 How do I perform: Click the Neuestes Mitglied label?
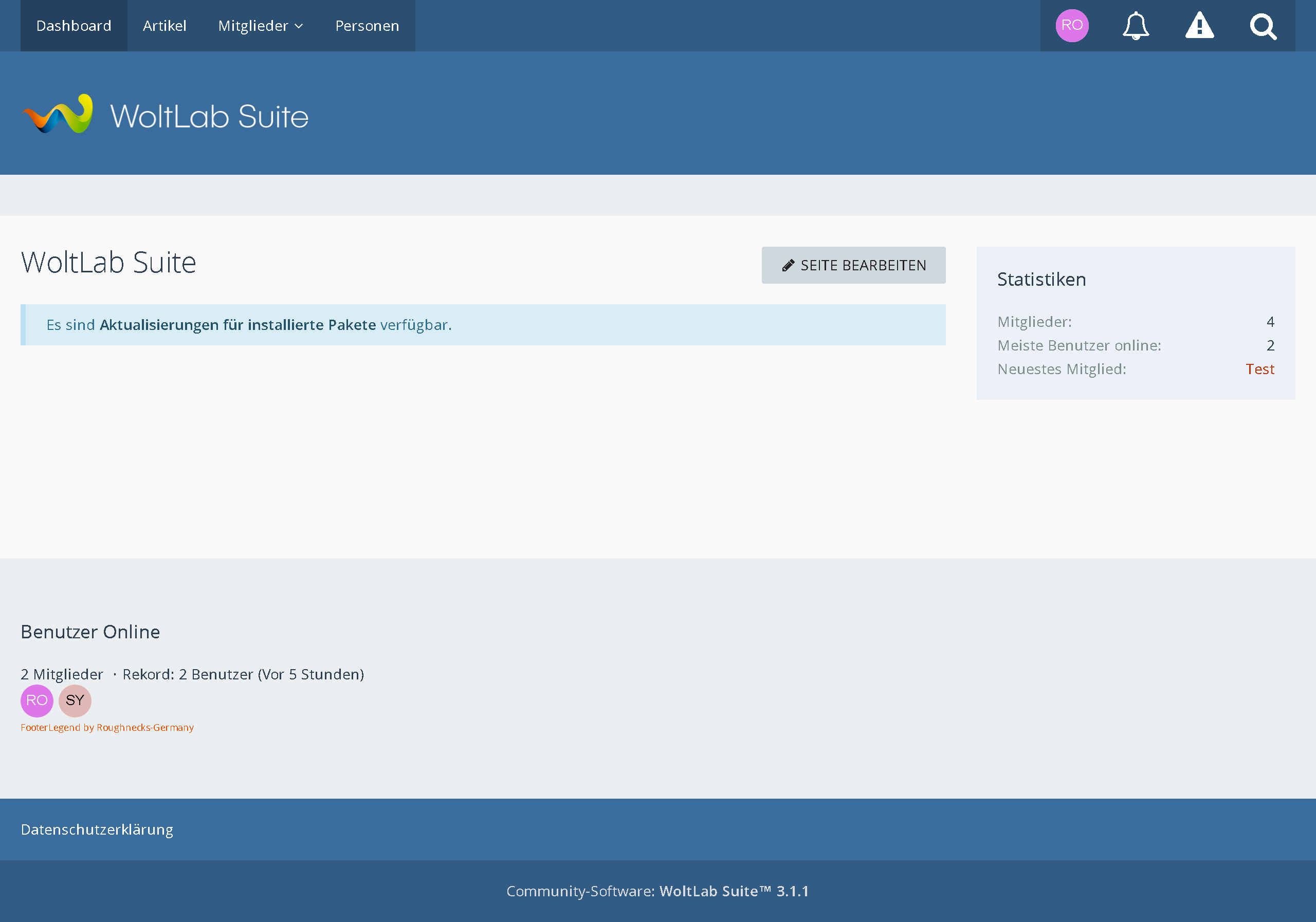pyautogui.click(x=1062, y=369)
